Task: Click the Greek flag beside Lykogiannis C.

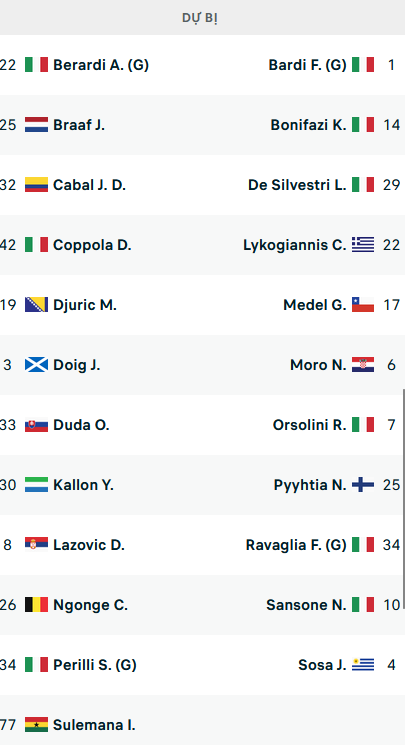Action: coord(363,244)
